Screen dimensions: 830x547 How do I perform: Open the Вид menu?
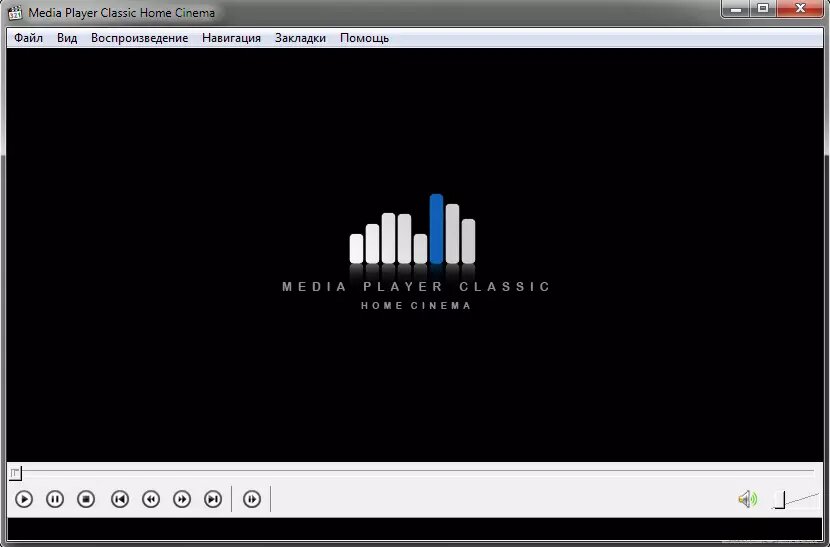pyautogui.click(x=67, y=38)
